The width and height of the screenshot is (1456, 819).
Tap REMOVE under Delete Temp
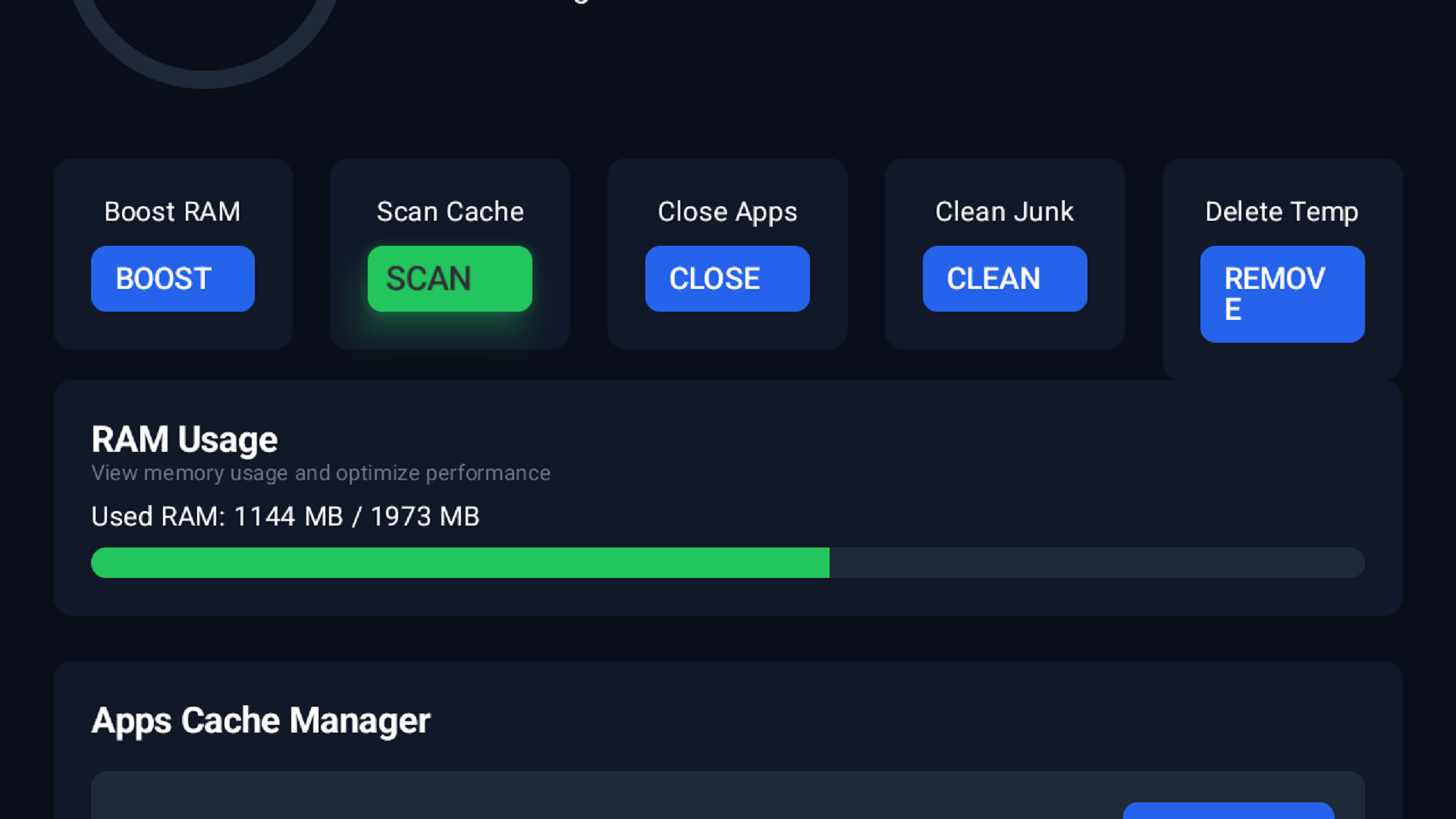(1282, 294)
